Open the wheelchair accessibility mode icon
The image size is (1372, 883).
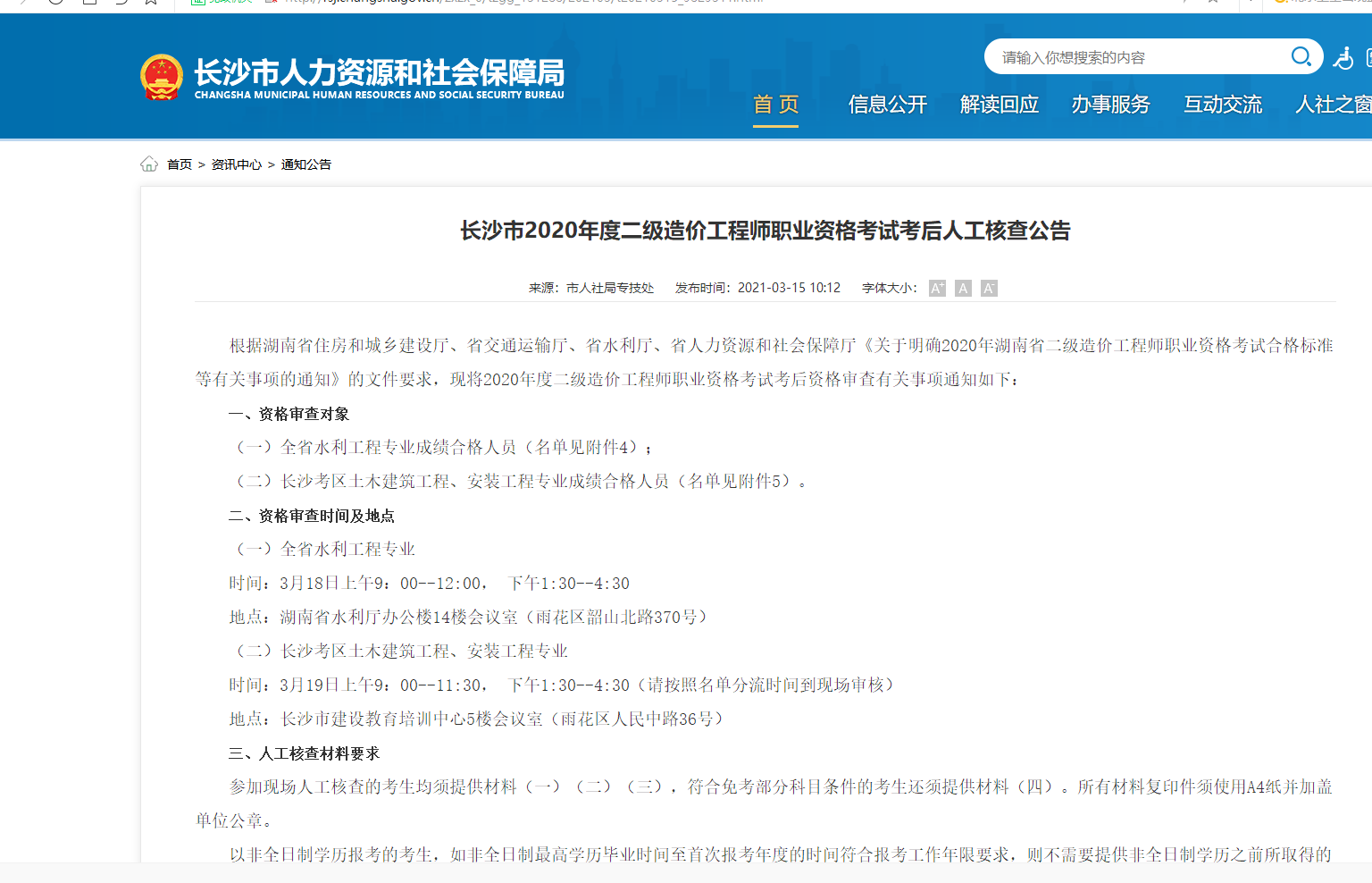1343,58
